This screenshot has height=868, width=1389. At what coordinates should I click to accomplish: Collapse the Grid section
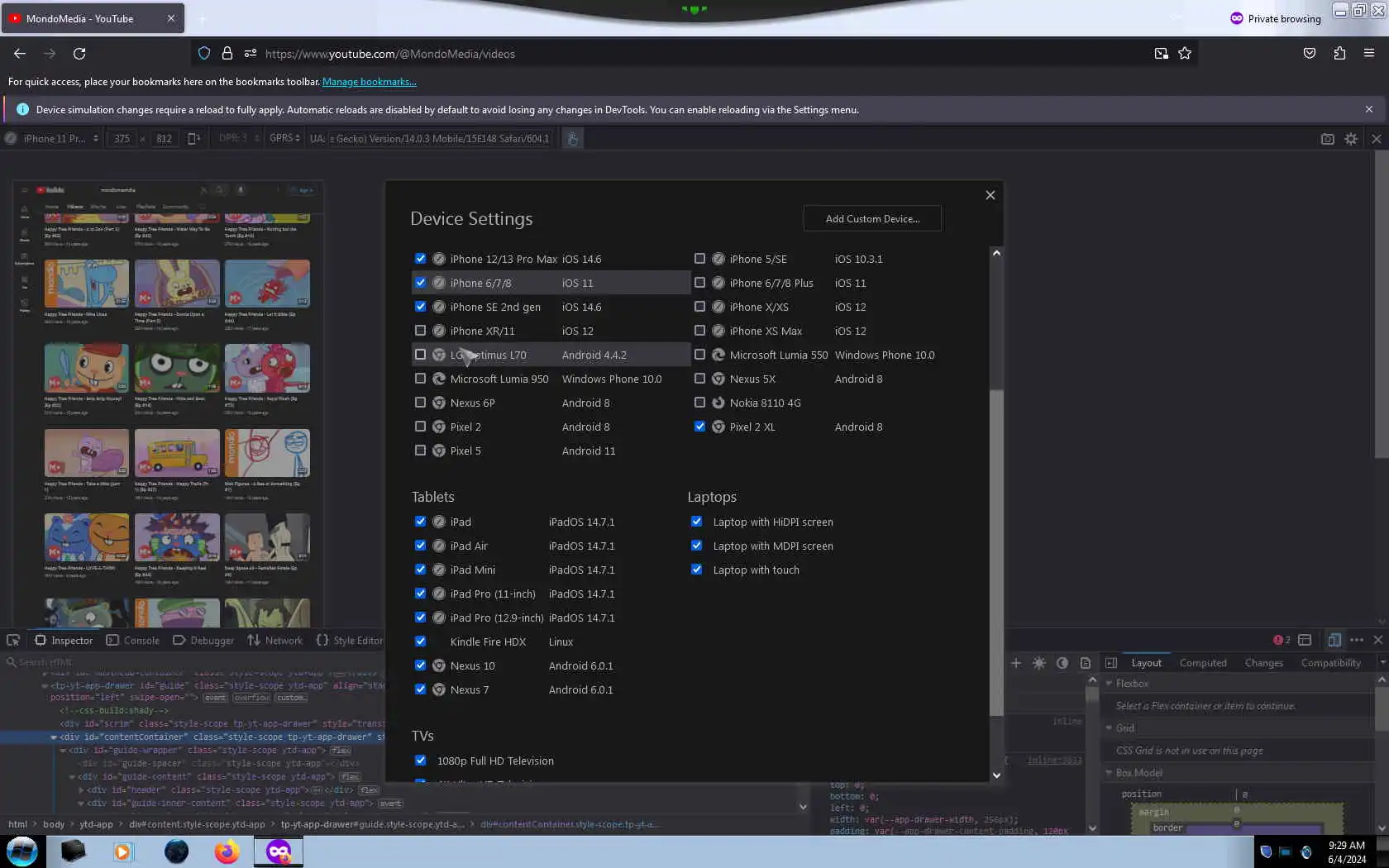pos(1110,728)
